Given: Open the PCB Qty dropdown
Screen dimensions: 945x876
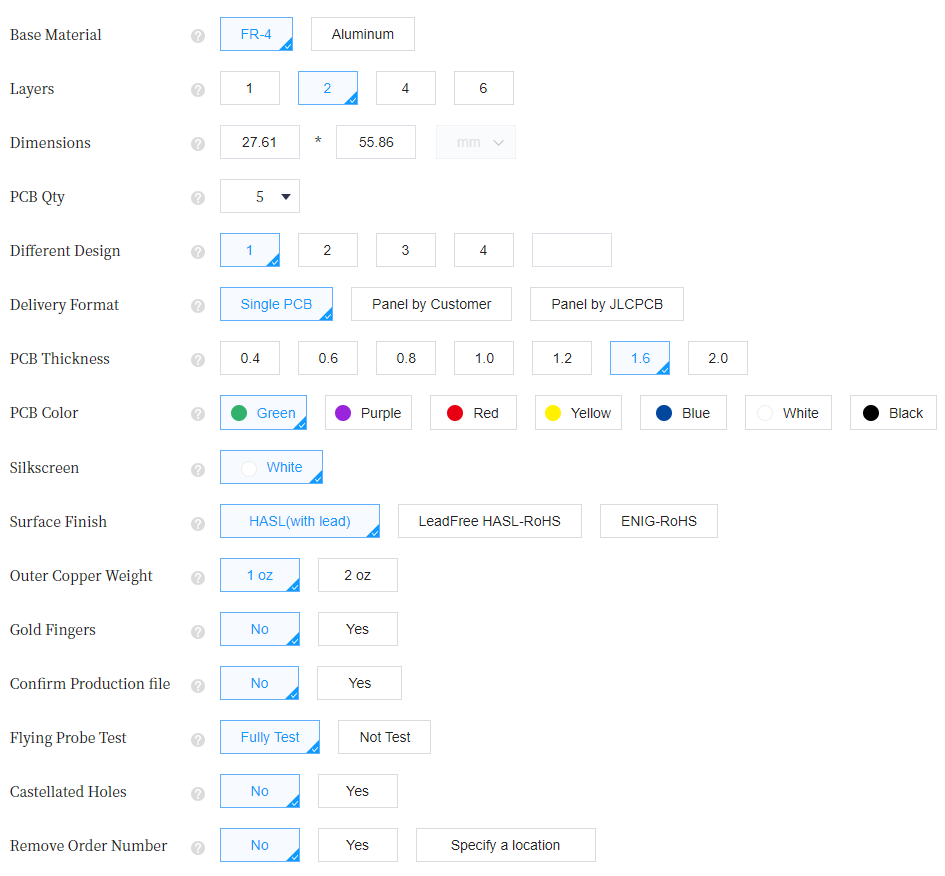Looking at the screenshot, I should pos(260,197).
